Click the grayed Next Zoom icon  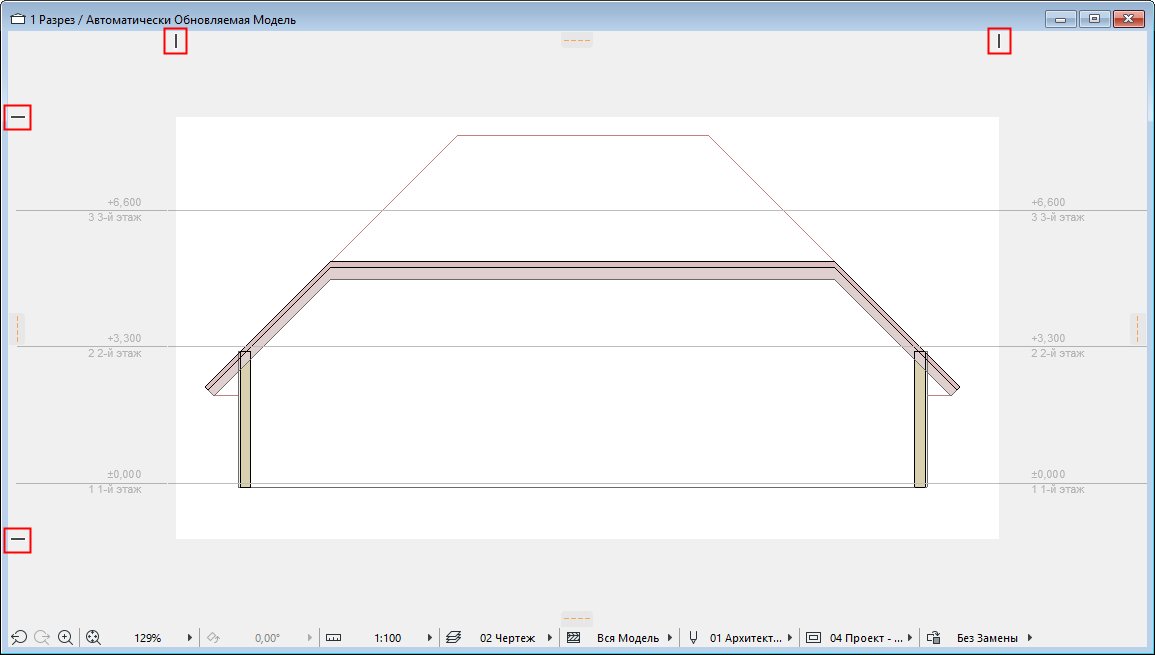pyautogui.click(x=42, y=637)
